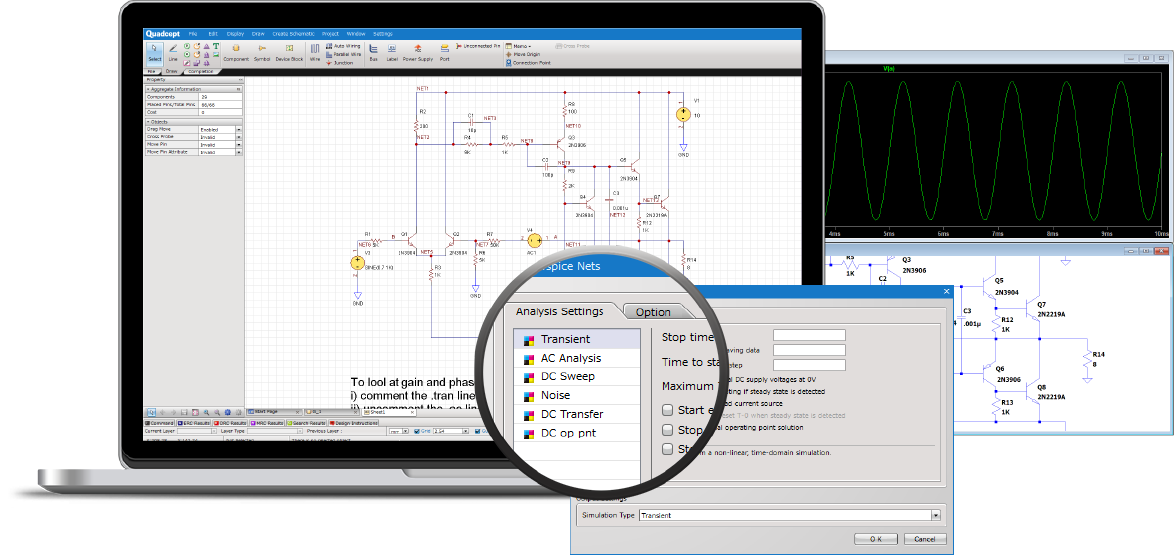Switch to the Option tab
This screenshot has width=1174, height=556.
point(653,312)
